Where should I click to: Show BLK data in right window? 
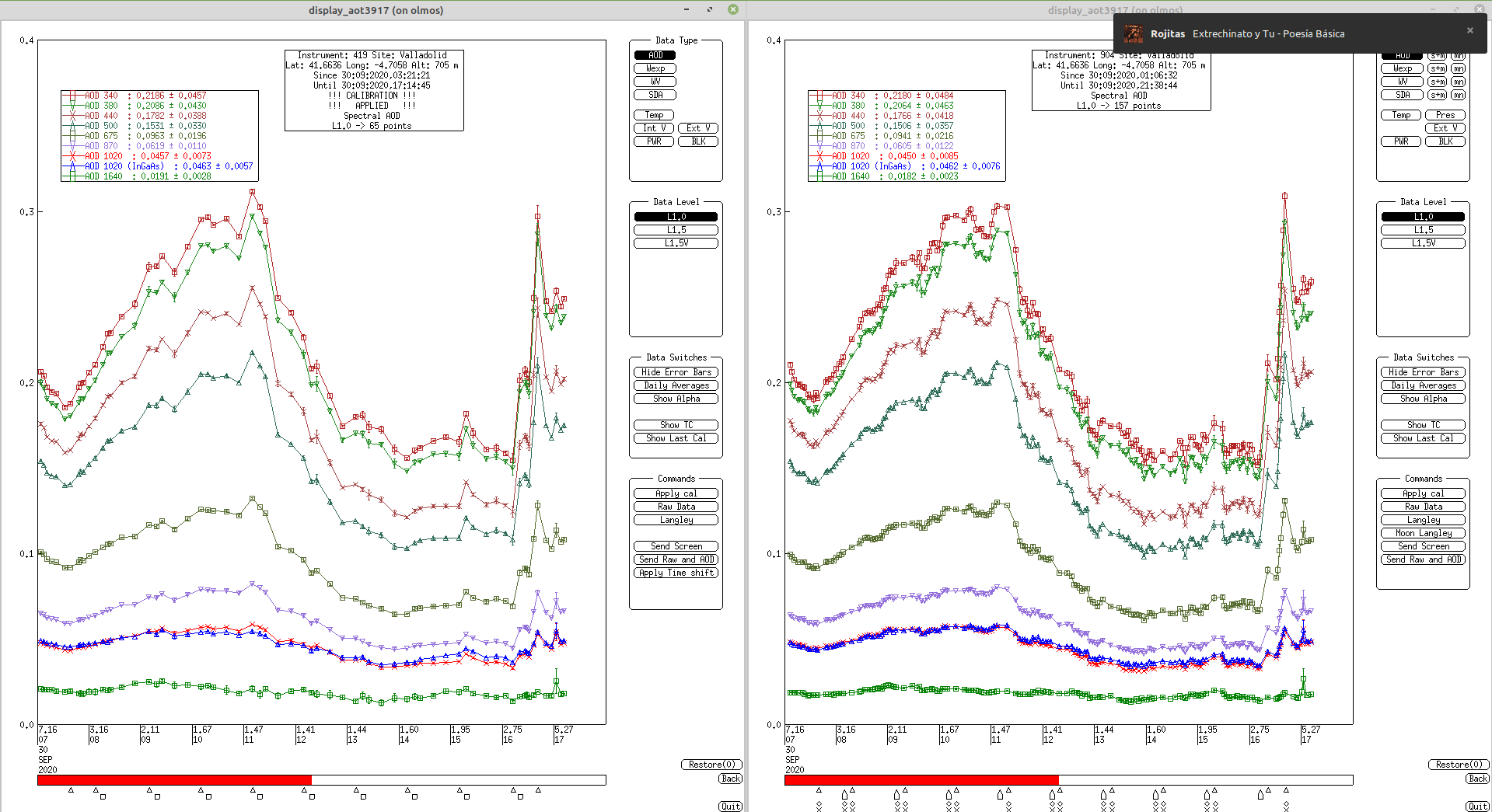(1445, 141)
